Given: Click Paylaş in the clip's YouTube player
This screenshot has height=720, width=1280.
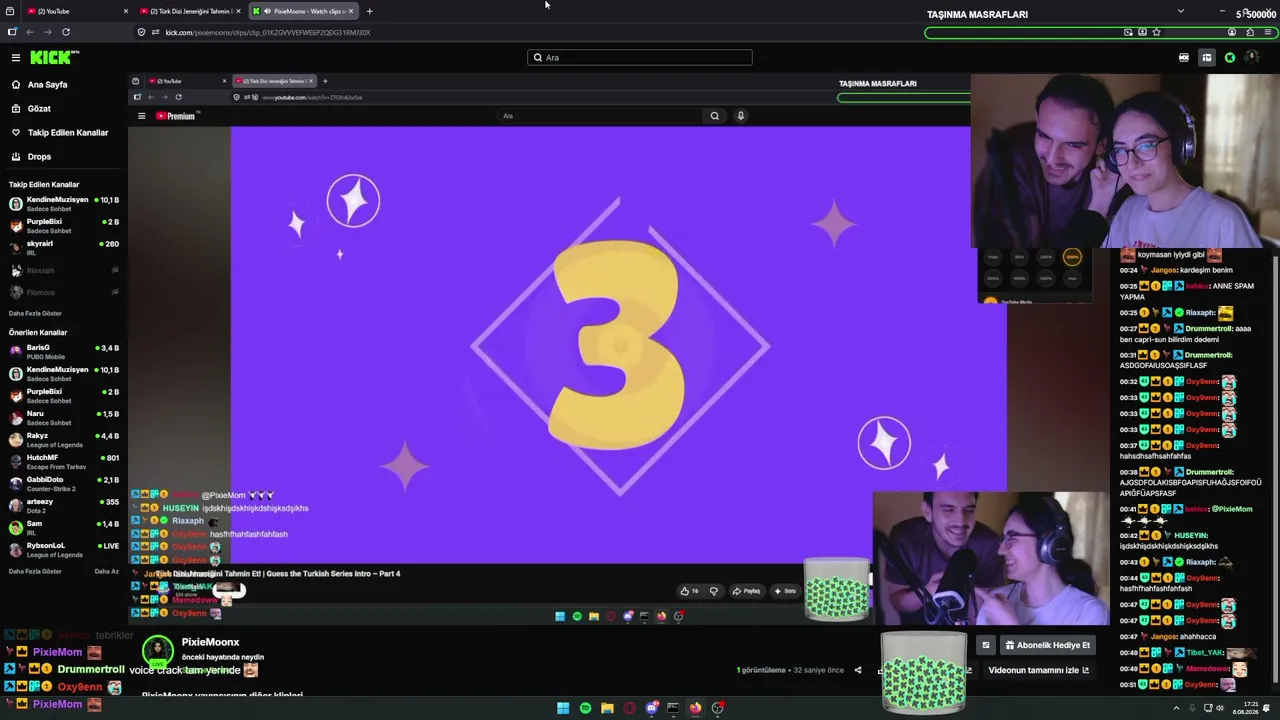Looking at the screenshot, I should (x=746, y=591).
